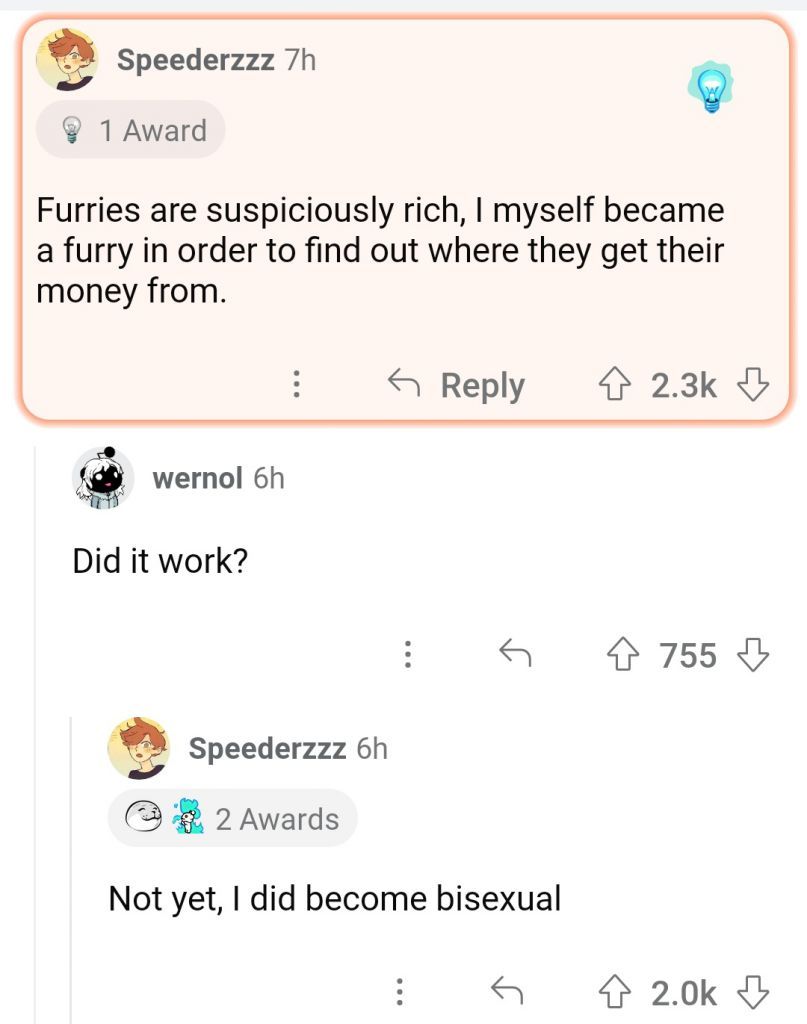Image resolution: width=807 pixels, height=1024 pixels.
Task: Open wernol's user profile name
Action: [x=197, y=478]
